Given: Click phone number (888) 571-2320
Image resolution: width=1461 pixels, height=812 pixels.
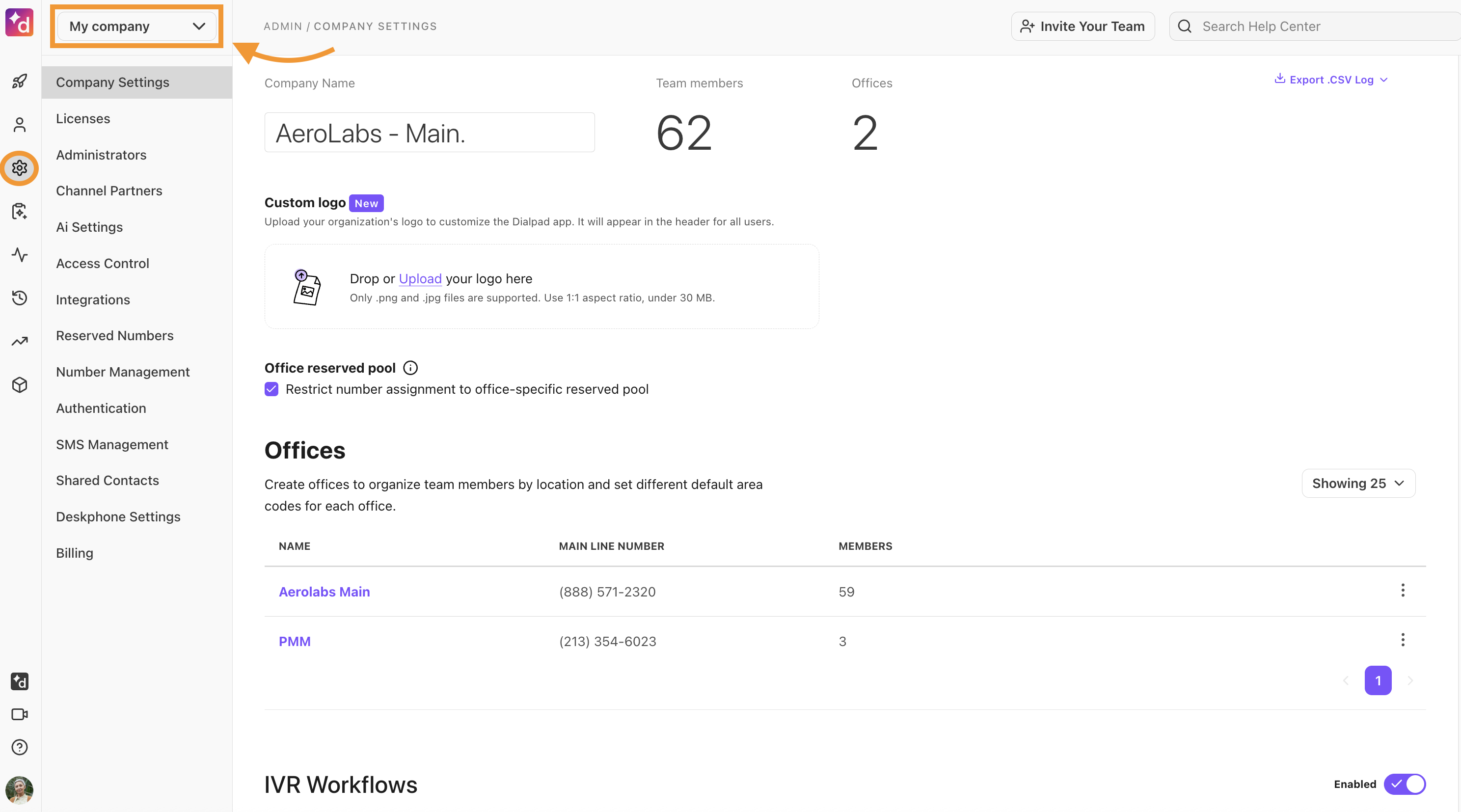Looking at the screenshot, I should (x=607, y=592).
